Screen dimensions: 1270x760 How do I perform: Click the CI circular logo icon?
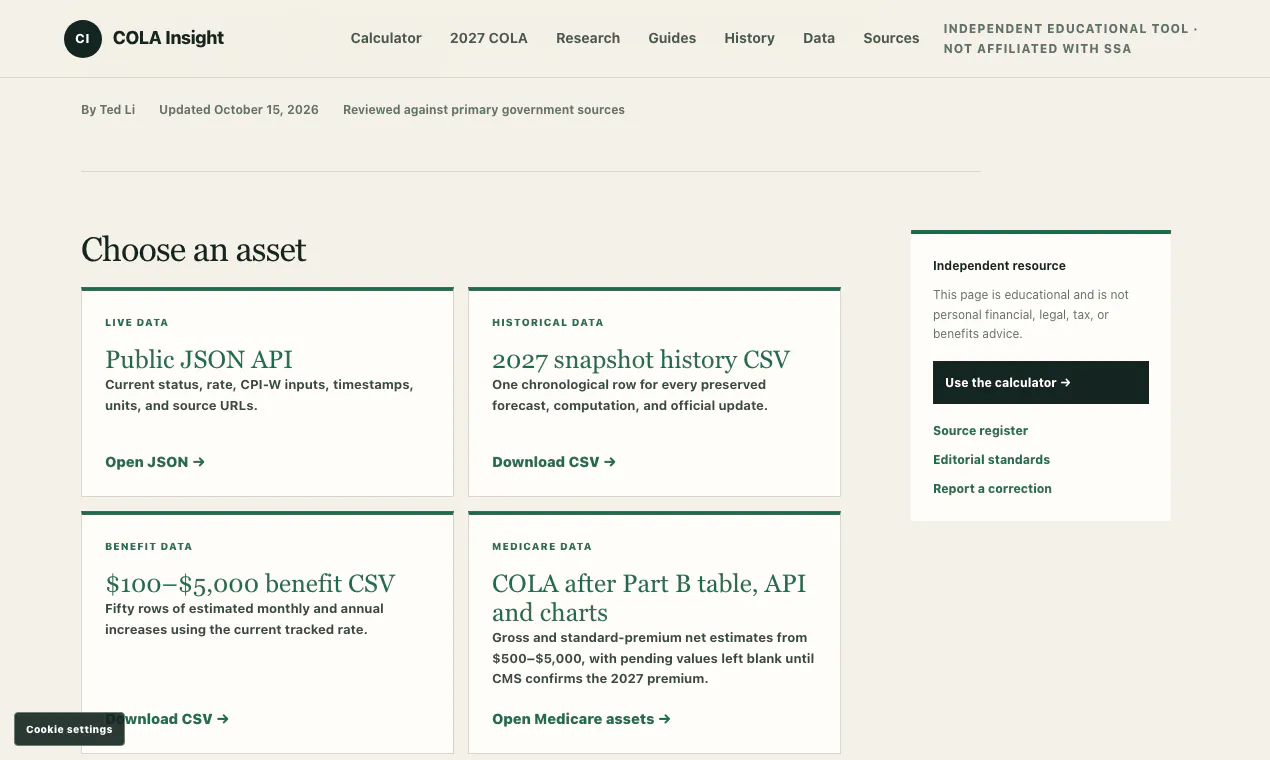[x=82, y=38]
